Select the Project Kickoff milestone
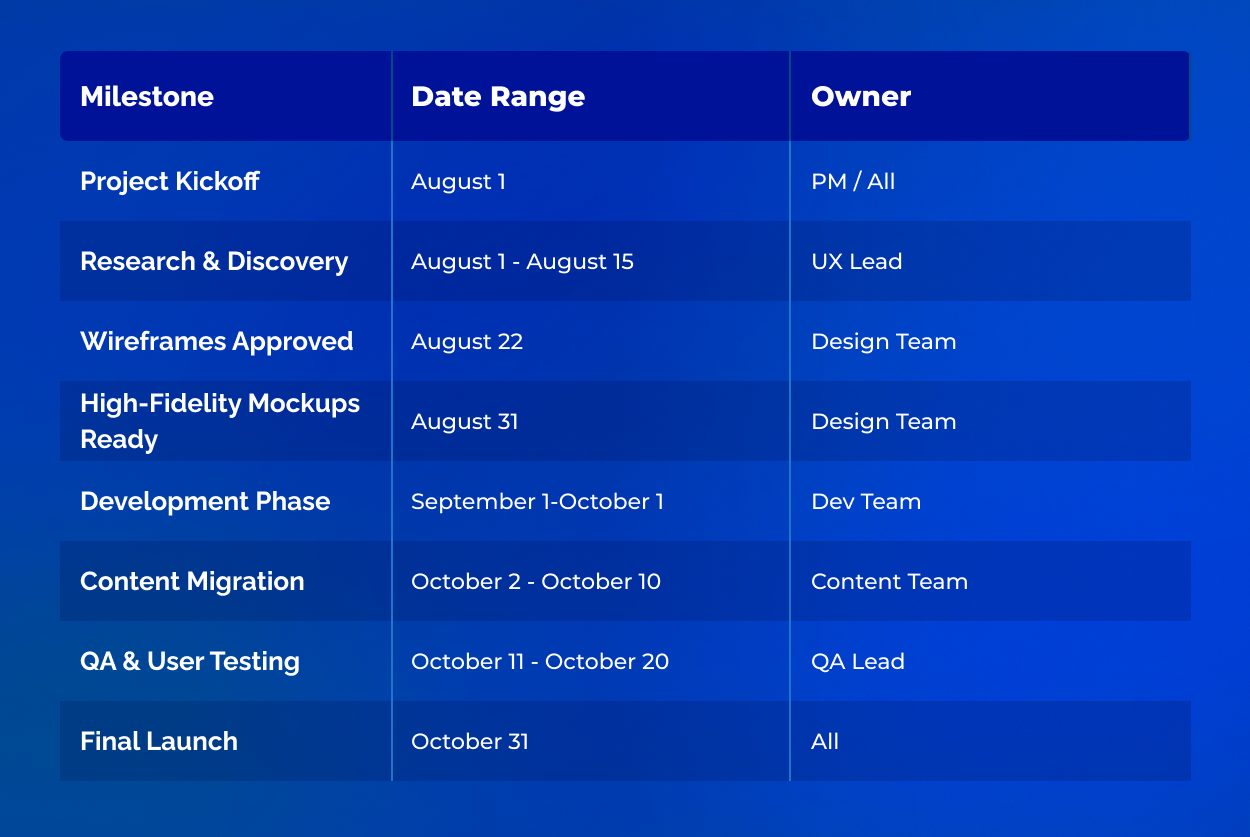Viewport: 1250px width, 837px height. click(x=169, y=181)
